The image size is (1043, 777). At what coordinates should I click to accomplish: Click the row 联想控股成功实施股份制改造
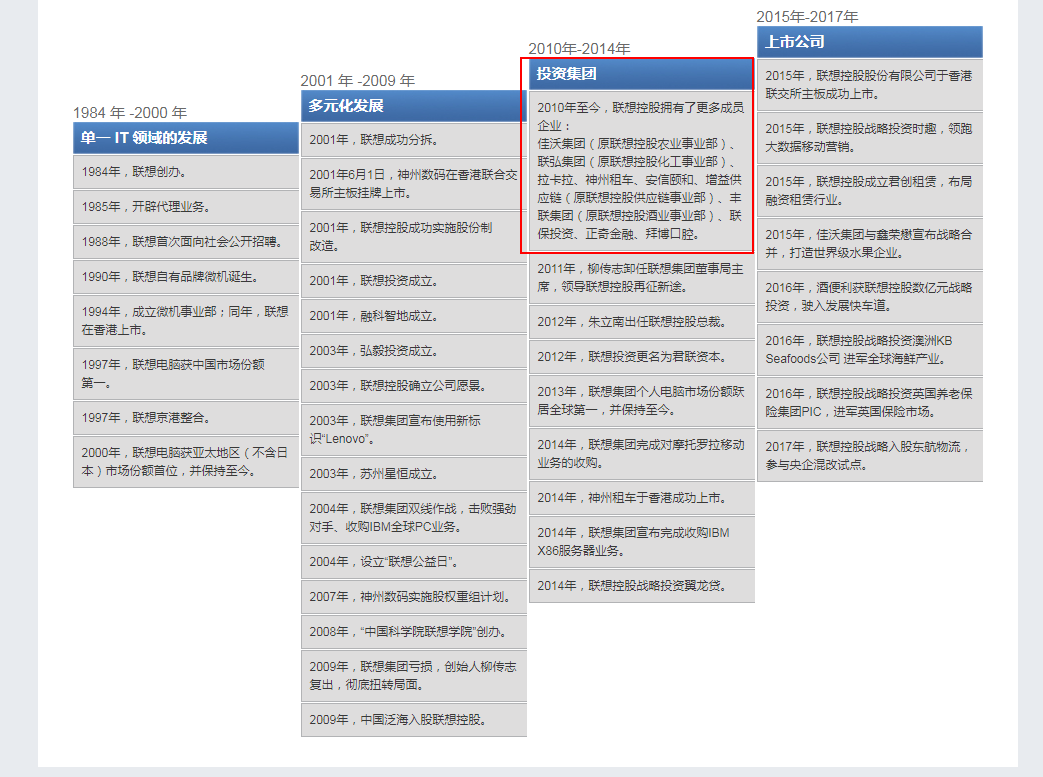click(414, 237)
